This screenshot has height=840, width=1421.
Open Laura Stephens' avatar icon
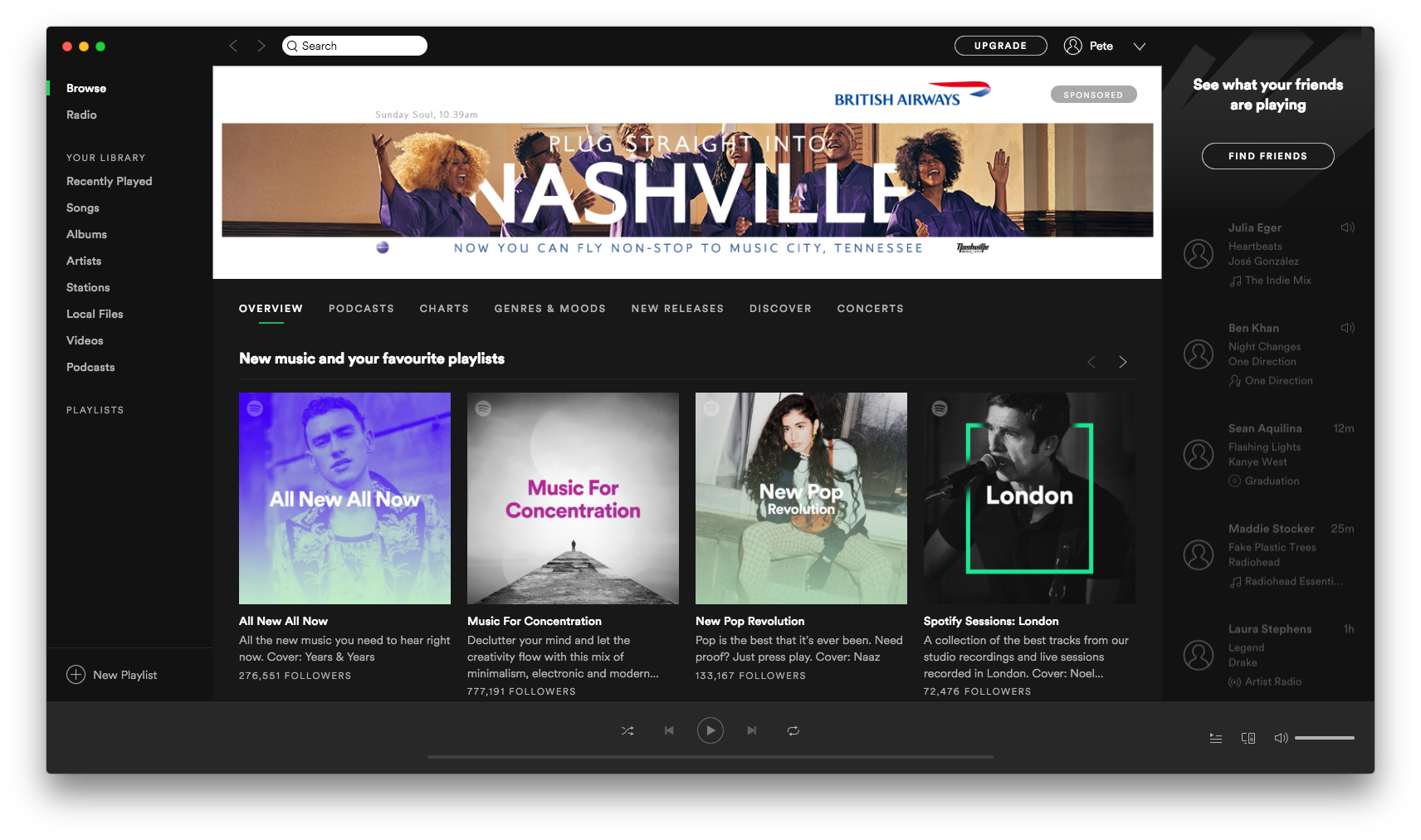(x=1199, y=655)
